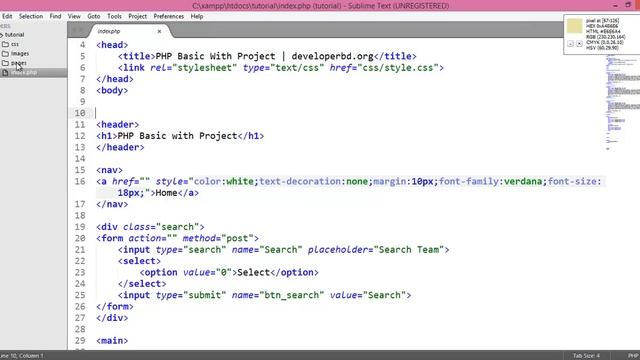Click the HSV value line in popup

coord(602,48)
